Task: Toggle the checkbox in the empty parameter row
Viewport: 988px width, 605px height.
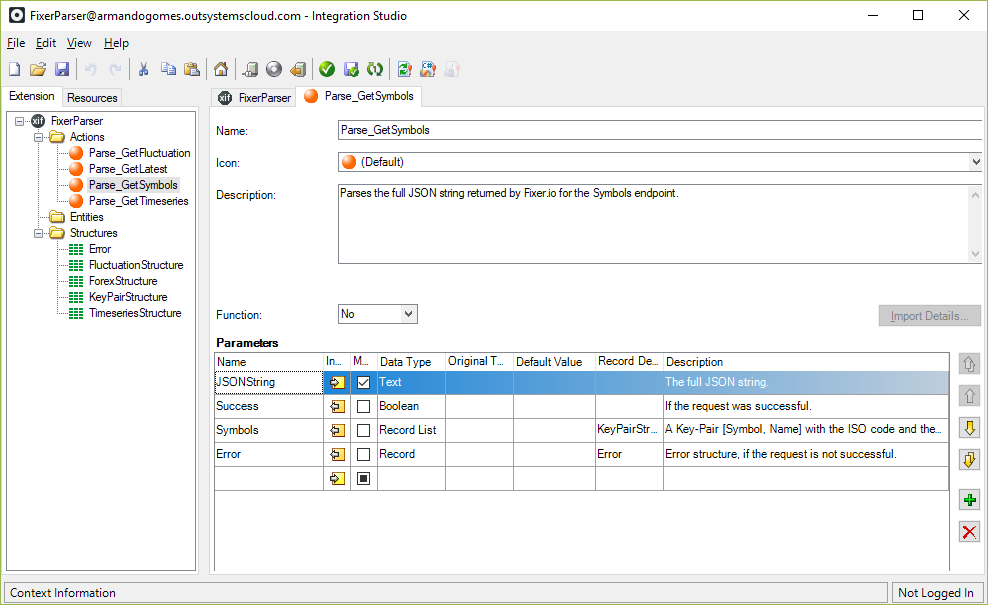Action: pos(363,479)
